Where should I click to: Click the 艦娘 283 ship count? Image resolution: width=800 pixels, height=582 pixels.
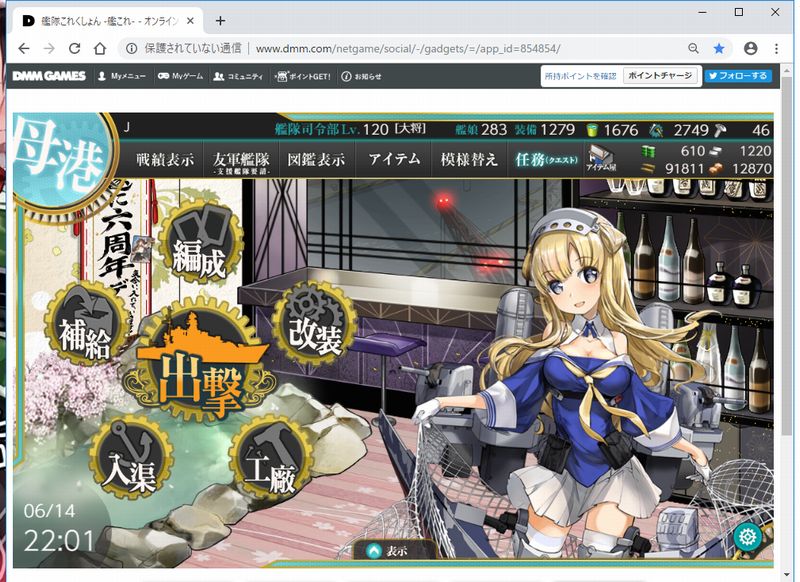[x=481, y=130]
